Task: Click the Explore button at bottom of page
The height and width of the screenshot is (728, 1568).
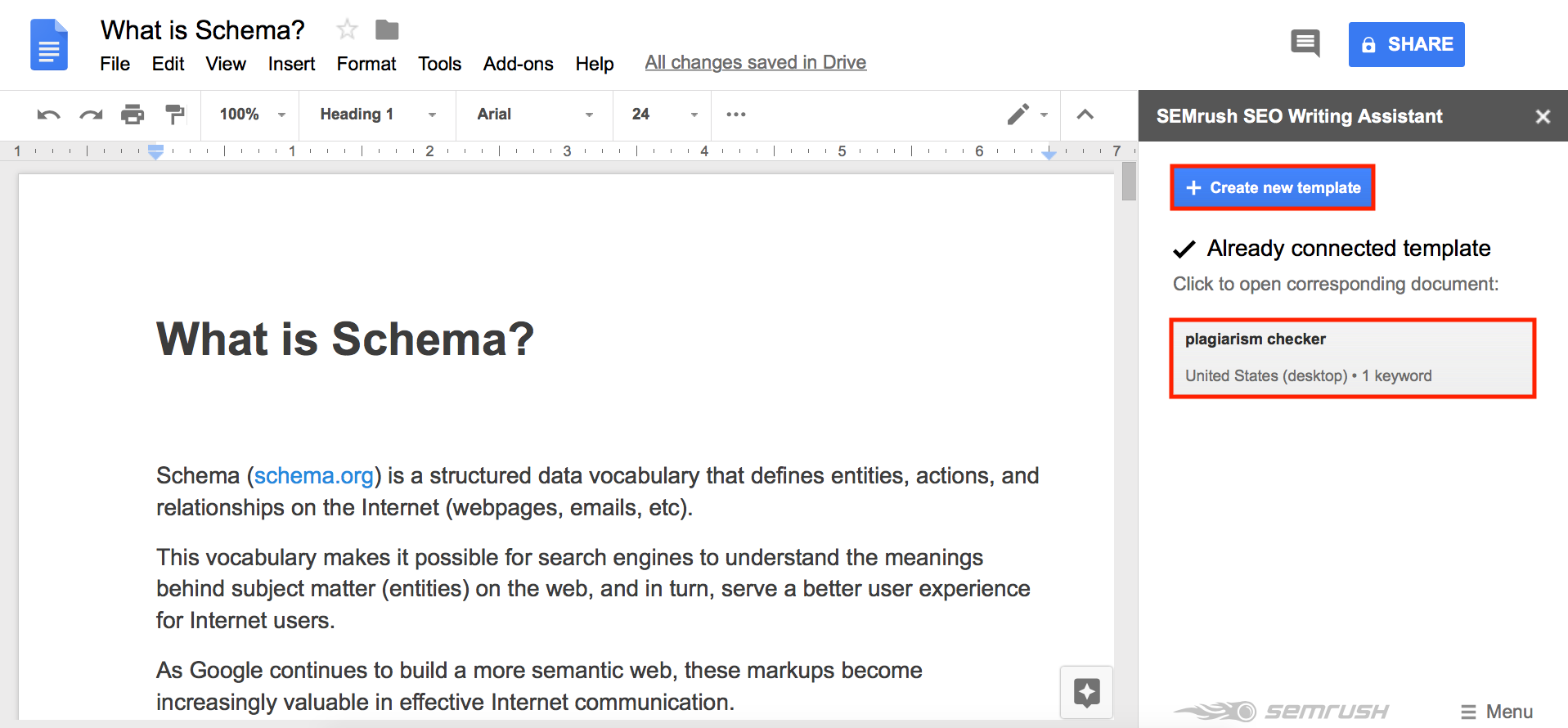Action: click(x=1086, y=692)
